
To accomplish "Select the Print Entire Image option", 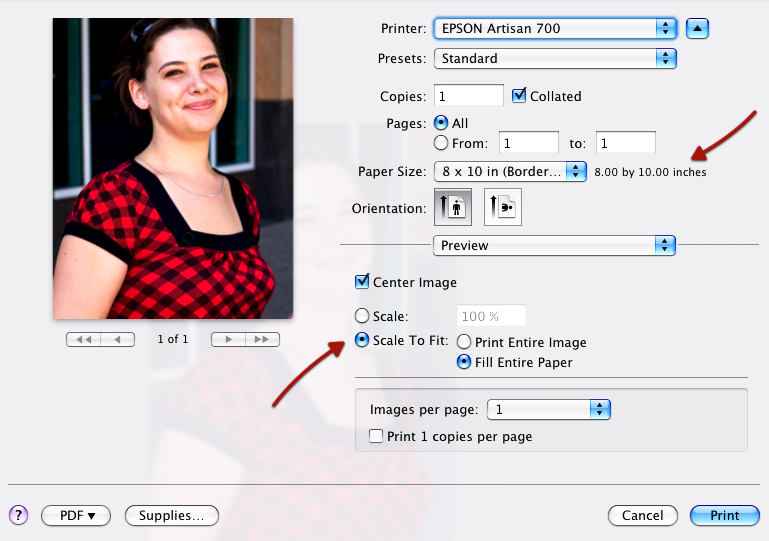I will 464,342.
